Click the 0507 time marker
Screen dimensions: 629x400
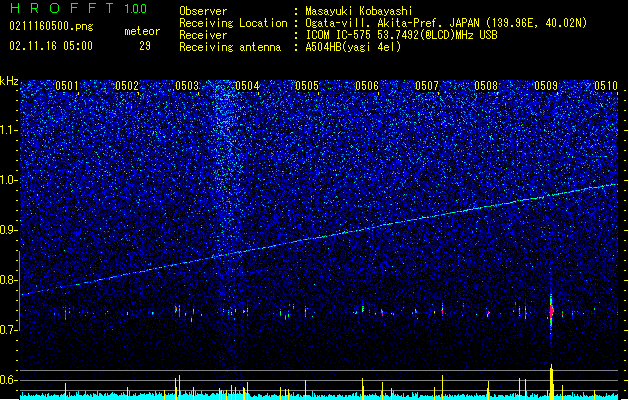pos(427,86)
